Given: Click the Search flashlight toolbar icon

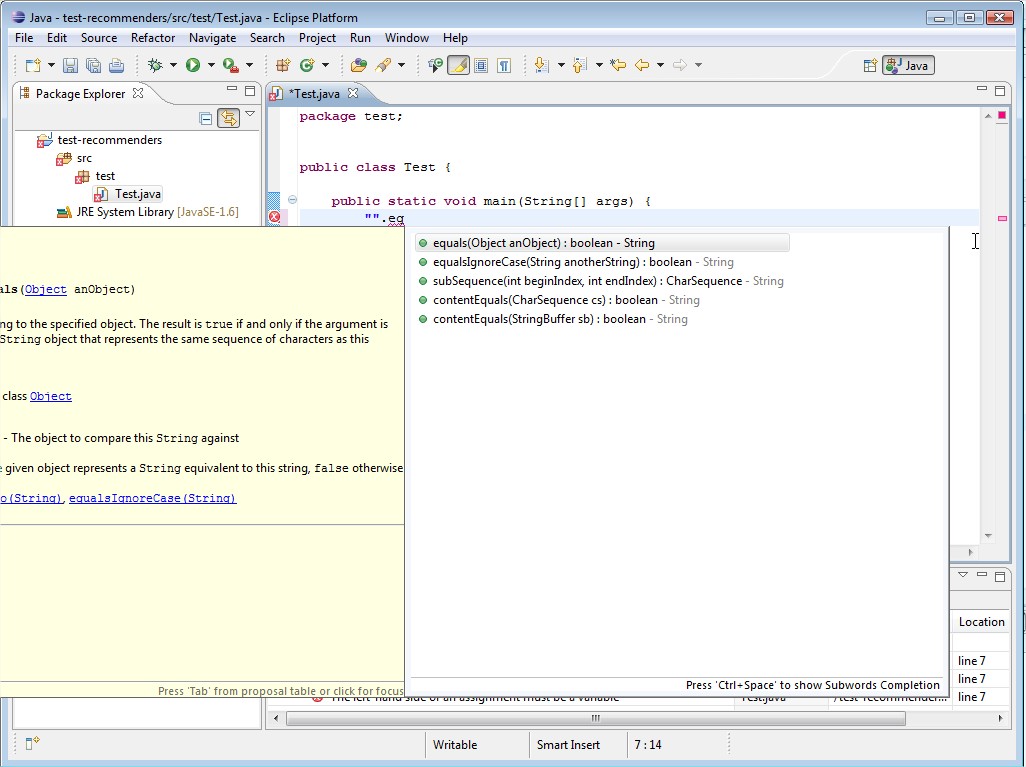Looking at the screenshot, I should pyautogui.click(x=383, y=65).
